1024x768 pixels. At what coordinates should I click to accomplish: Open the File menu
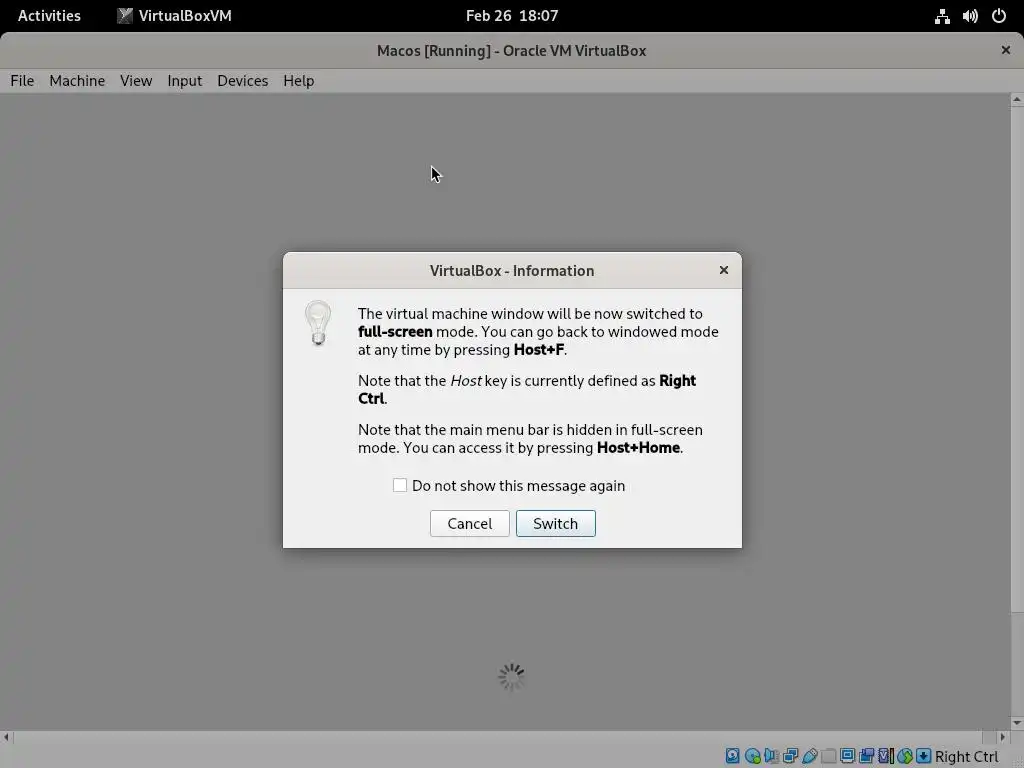click(22, 80)
